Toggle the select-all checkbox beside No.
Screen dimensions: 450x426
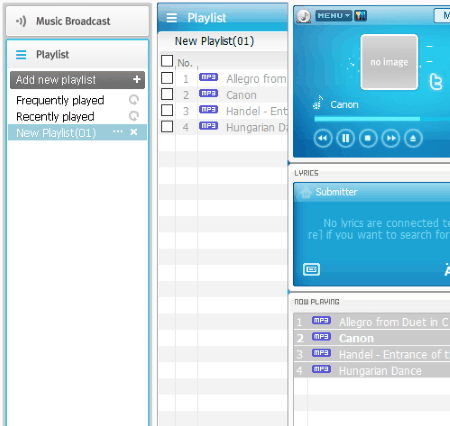[x=167, y=61]
